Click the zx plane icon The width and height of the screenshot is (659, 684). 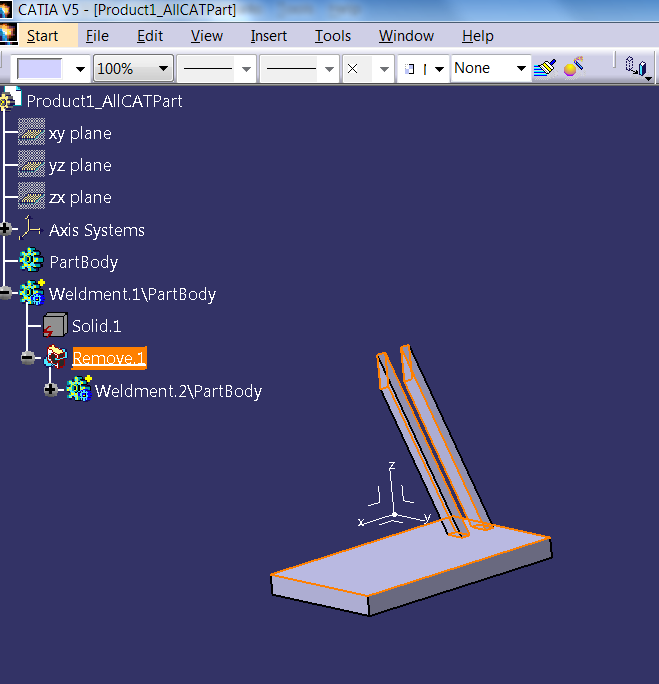[x=31, y=196]
